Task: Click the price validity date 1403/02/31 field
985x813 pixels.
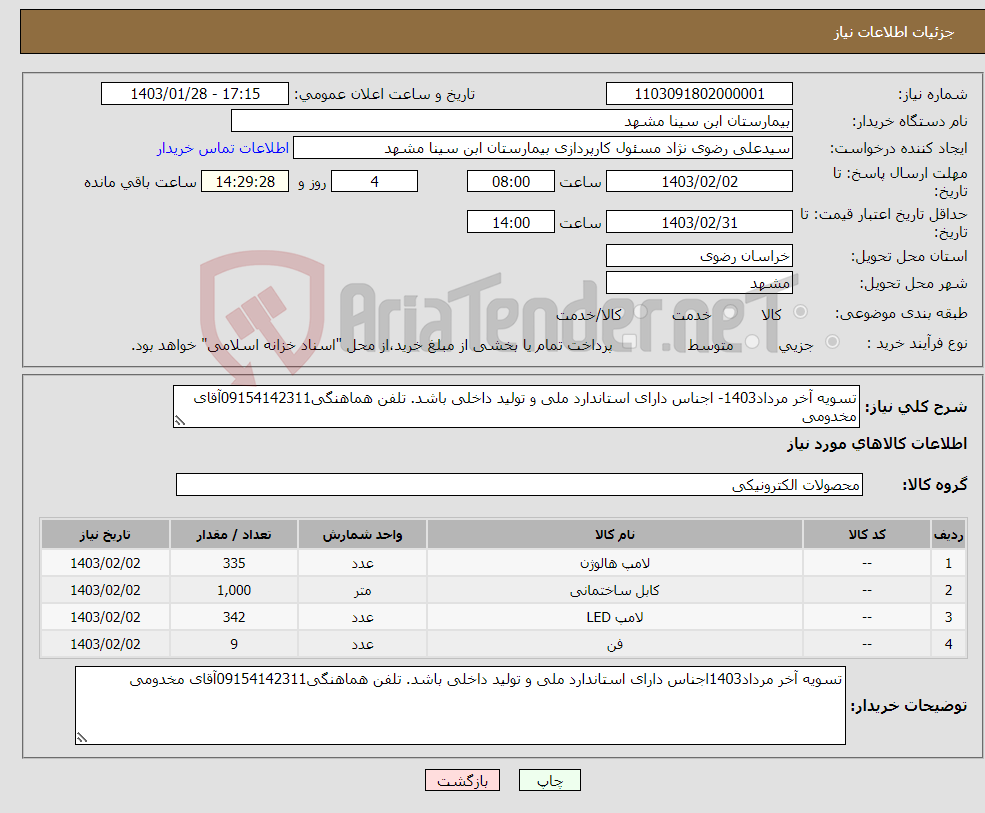Action: (699, 222)
